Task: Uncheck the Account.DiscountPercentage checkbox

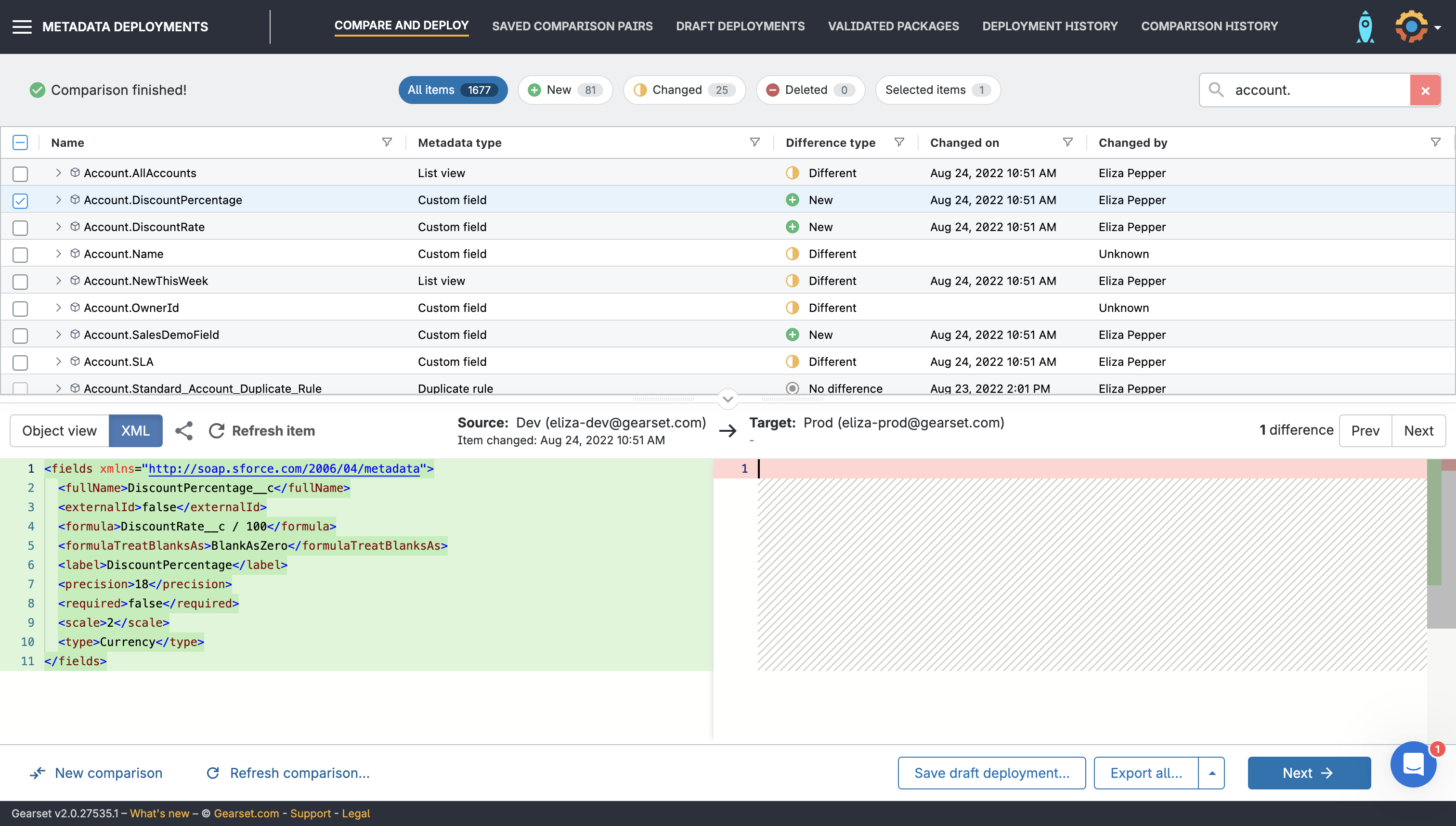Action: click(x=20, y=200)
